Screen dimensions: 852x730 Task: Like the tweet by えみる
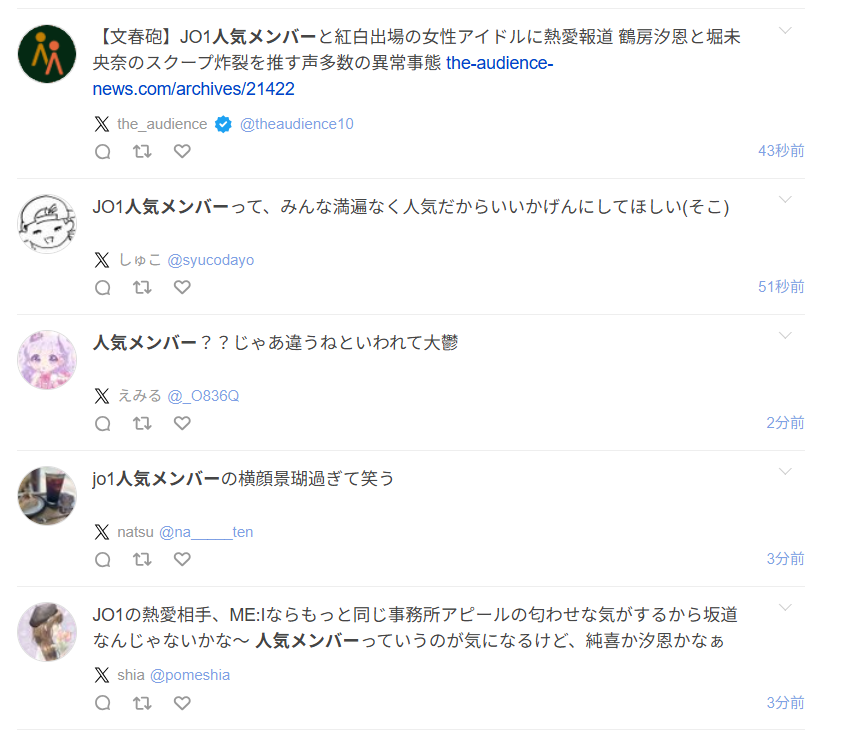pos(182,424)
